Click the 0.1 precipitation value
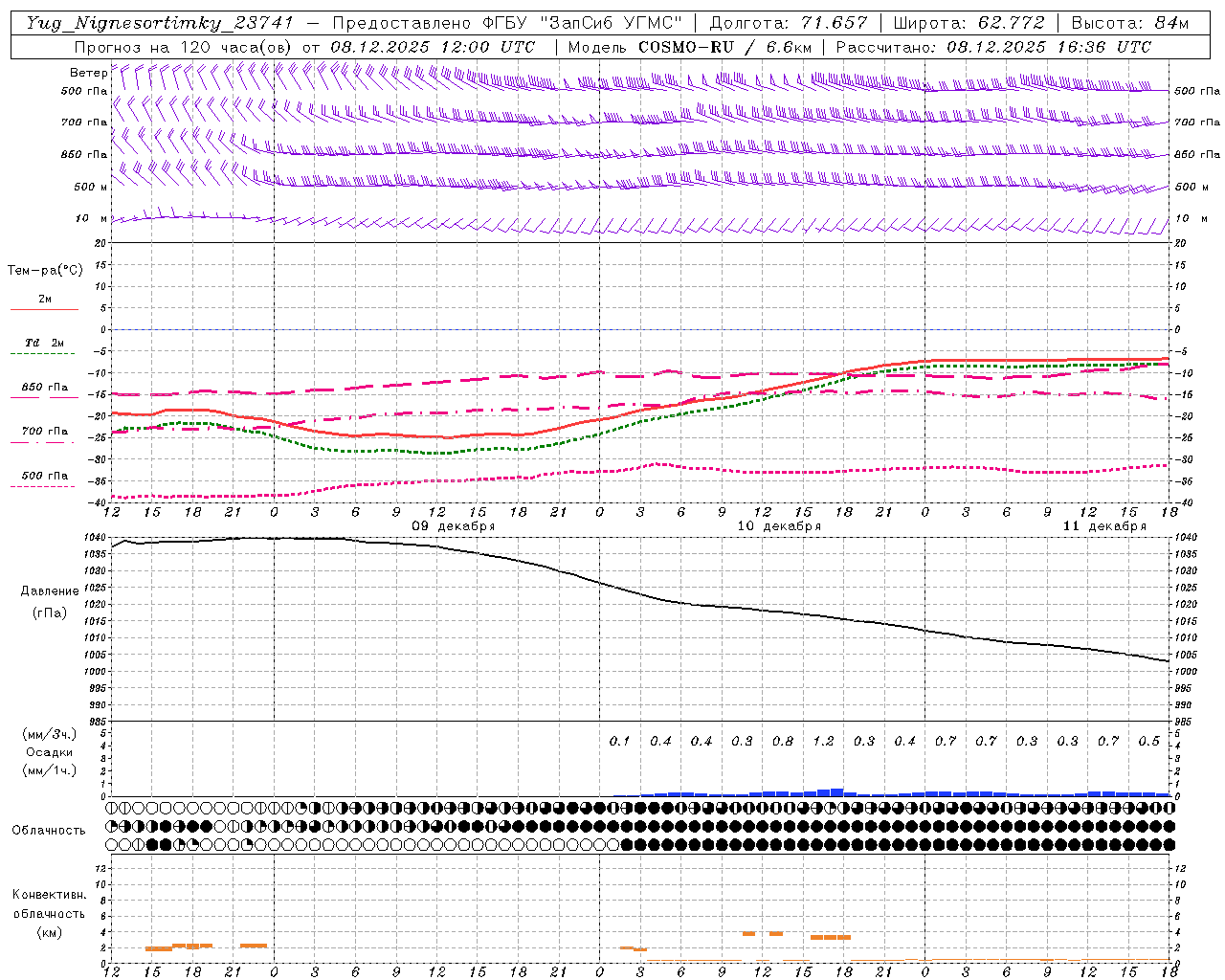This screenshot has height=980, width=1225. [619, 741]
